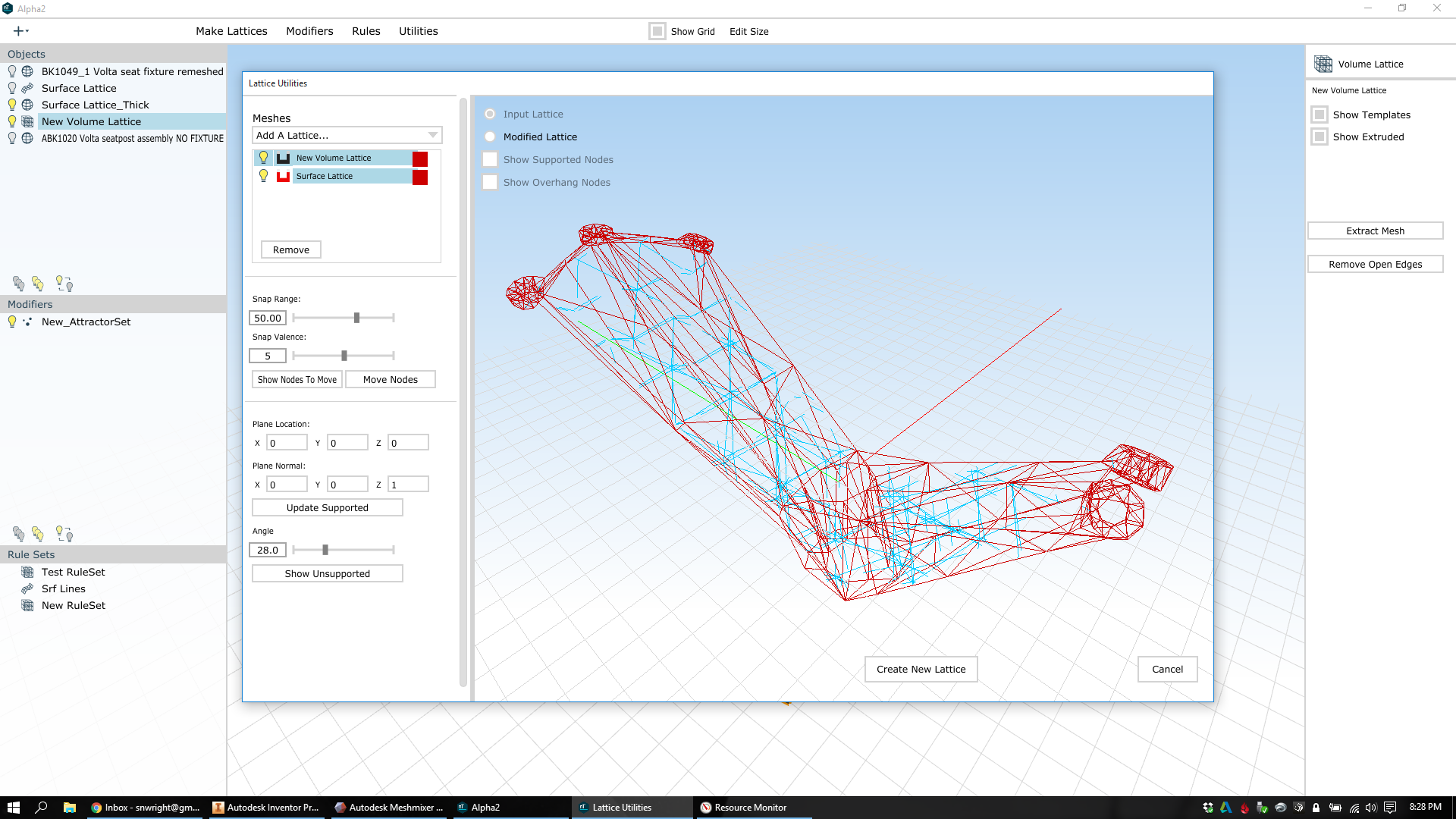Click the Snap Range input field
Image resolution: width=1456 pixels, height=819 pixels.
click(x=268, y=317)
